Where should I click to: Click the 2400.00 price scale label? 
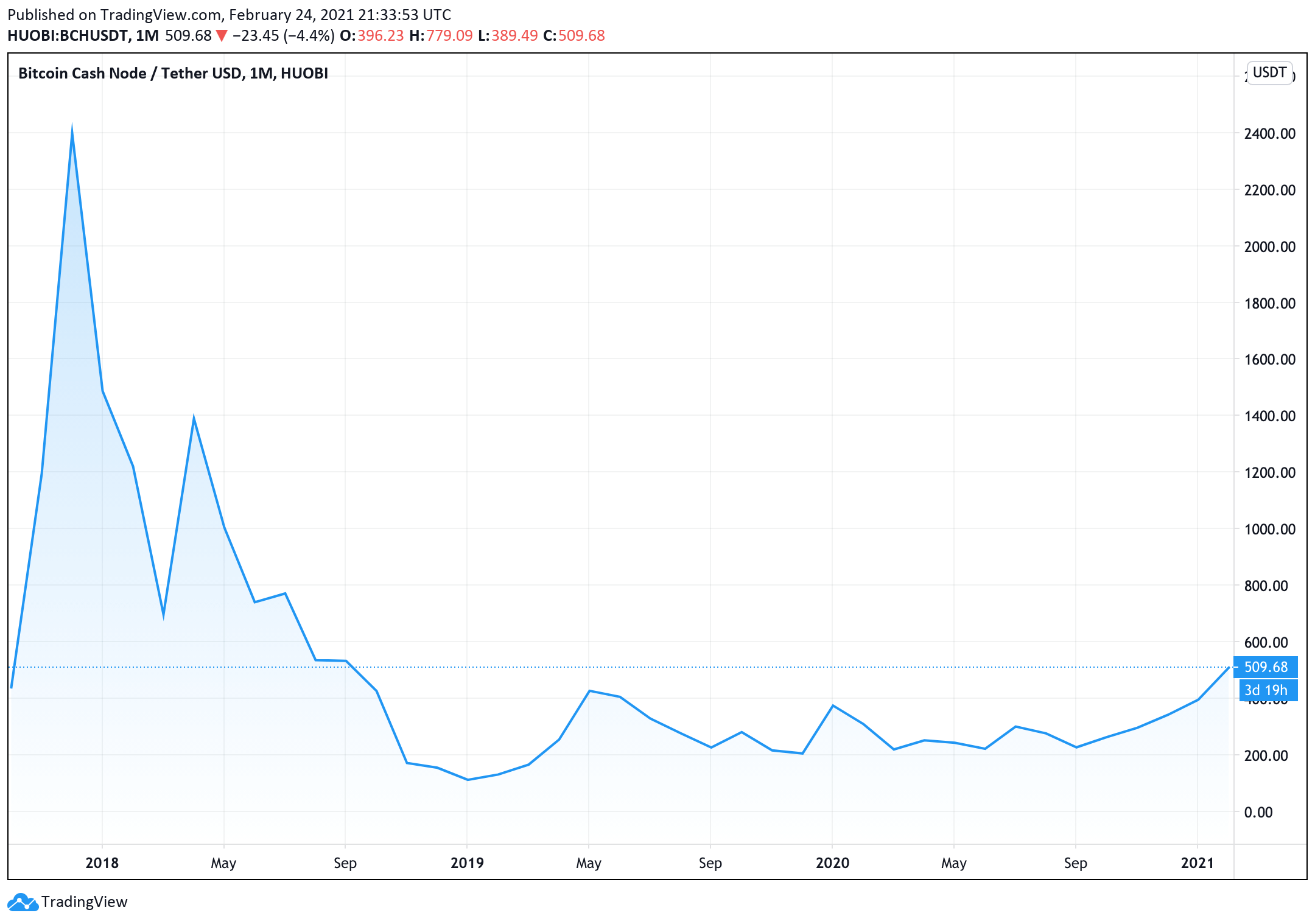(1269, 133)
